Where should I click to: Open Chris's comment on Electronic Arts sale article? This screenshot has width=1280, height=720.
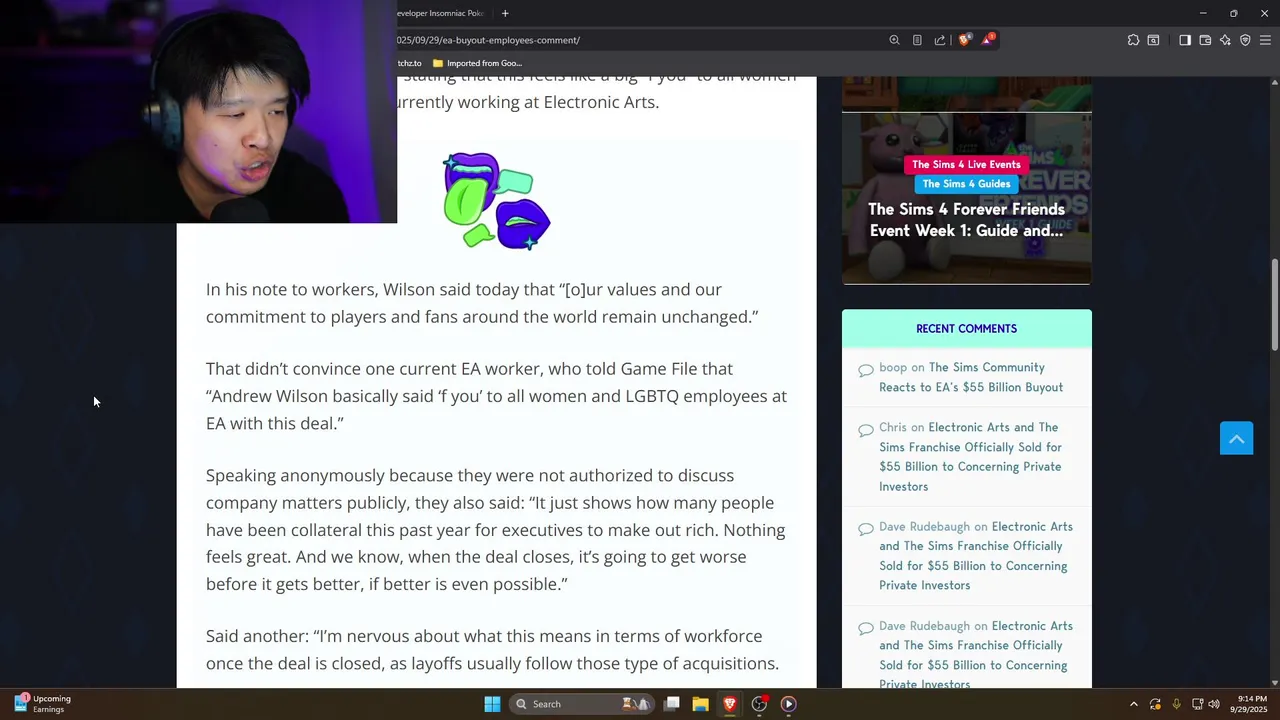(970, 457)
